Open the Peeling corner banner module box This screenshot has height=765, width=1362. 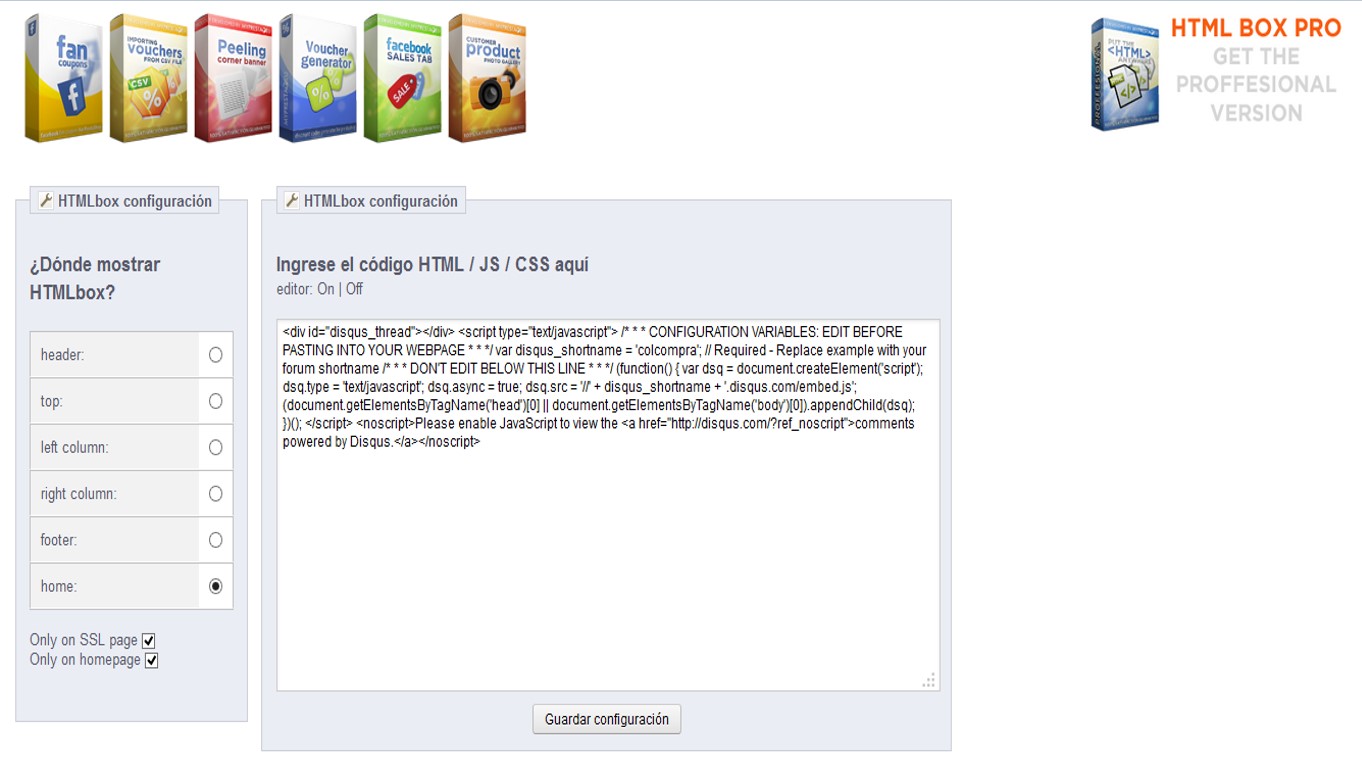(233, 78)
